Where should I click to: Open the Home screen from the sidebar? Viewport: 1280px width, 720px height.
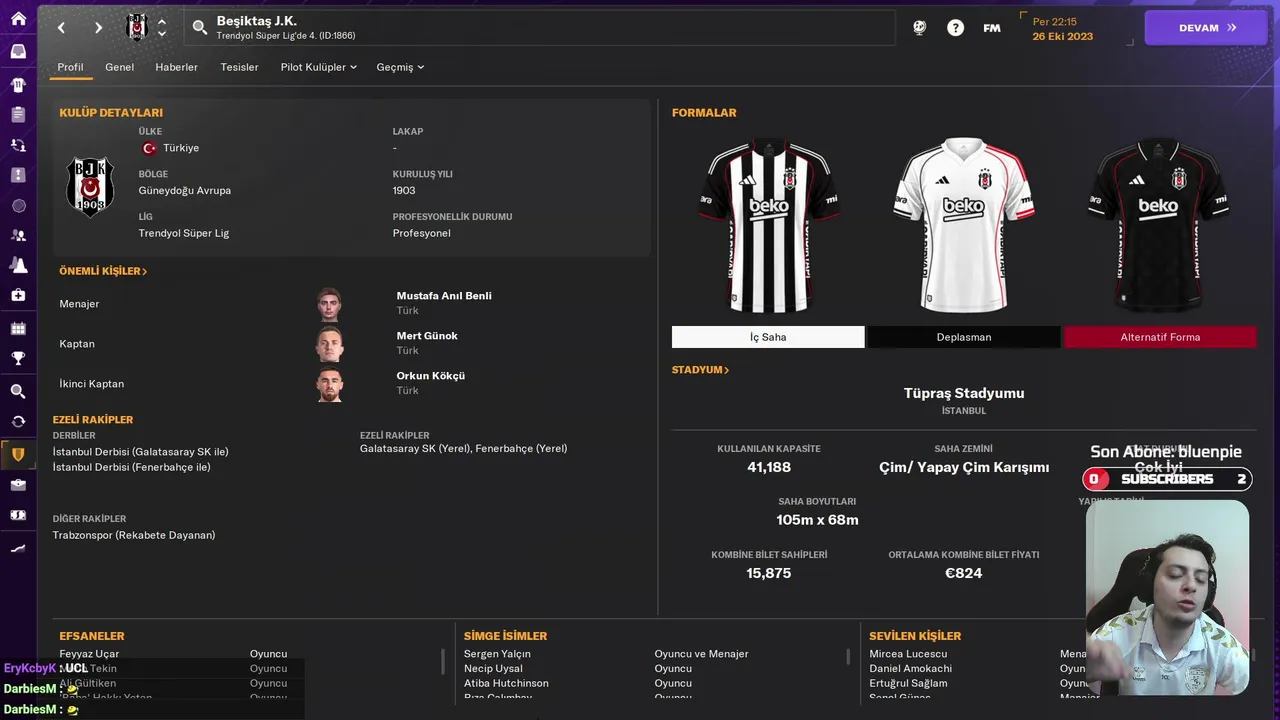[x=18, y=19]
